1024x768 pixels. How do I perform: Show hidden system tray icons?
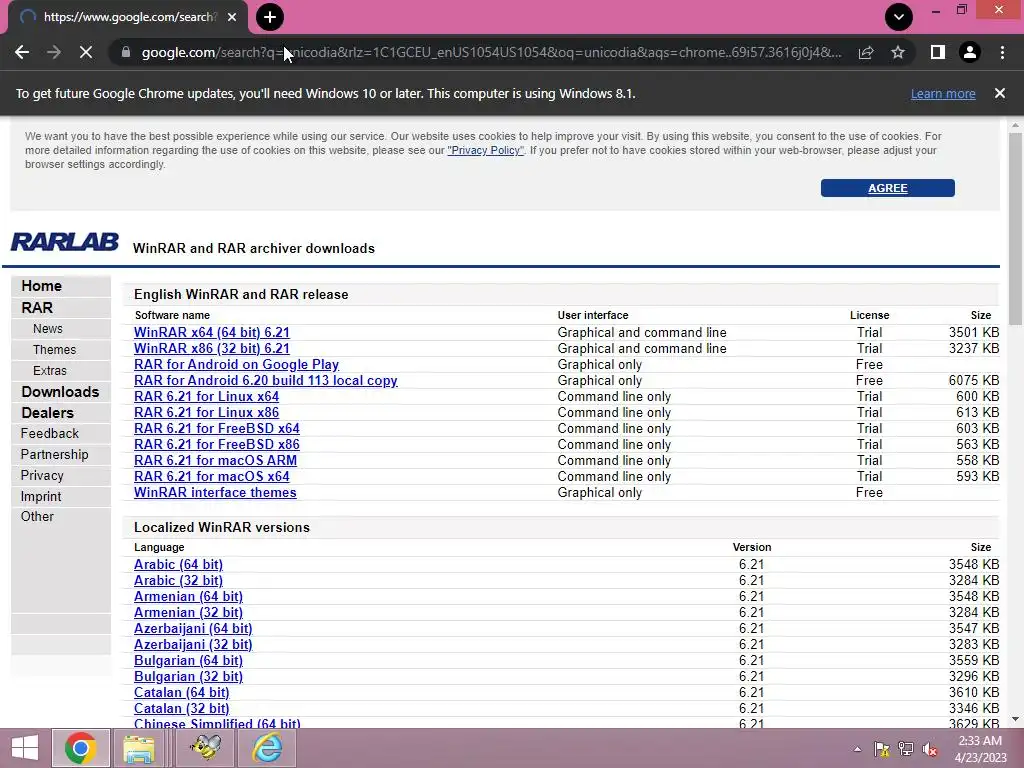coord(857,749)
